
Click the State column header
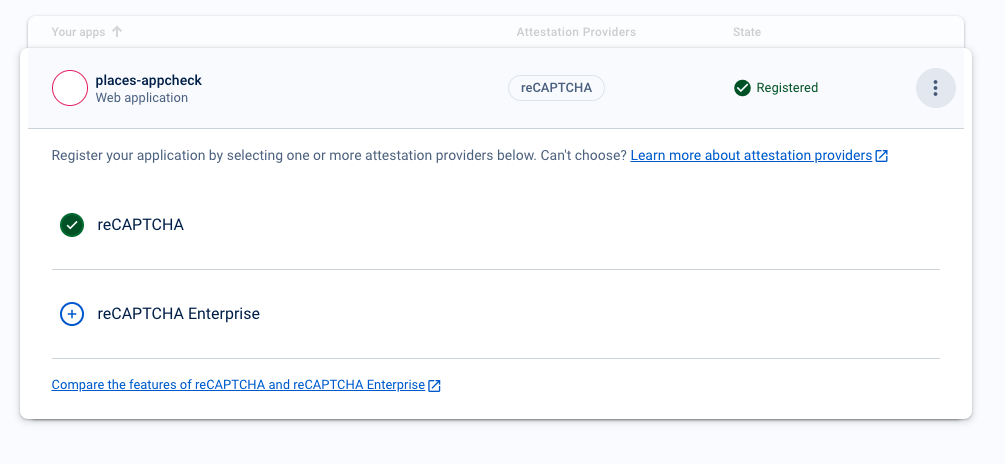click(746, 32)
